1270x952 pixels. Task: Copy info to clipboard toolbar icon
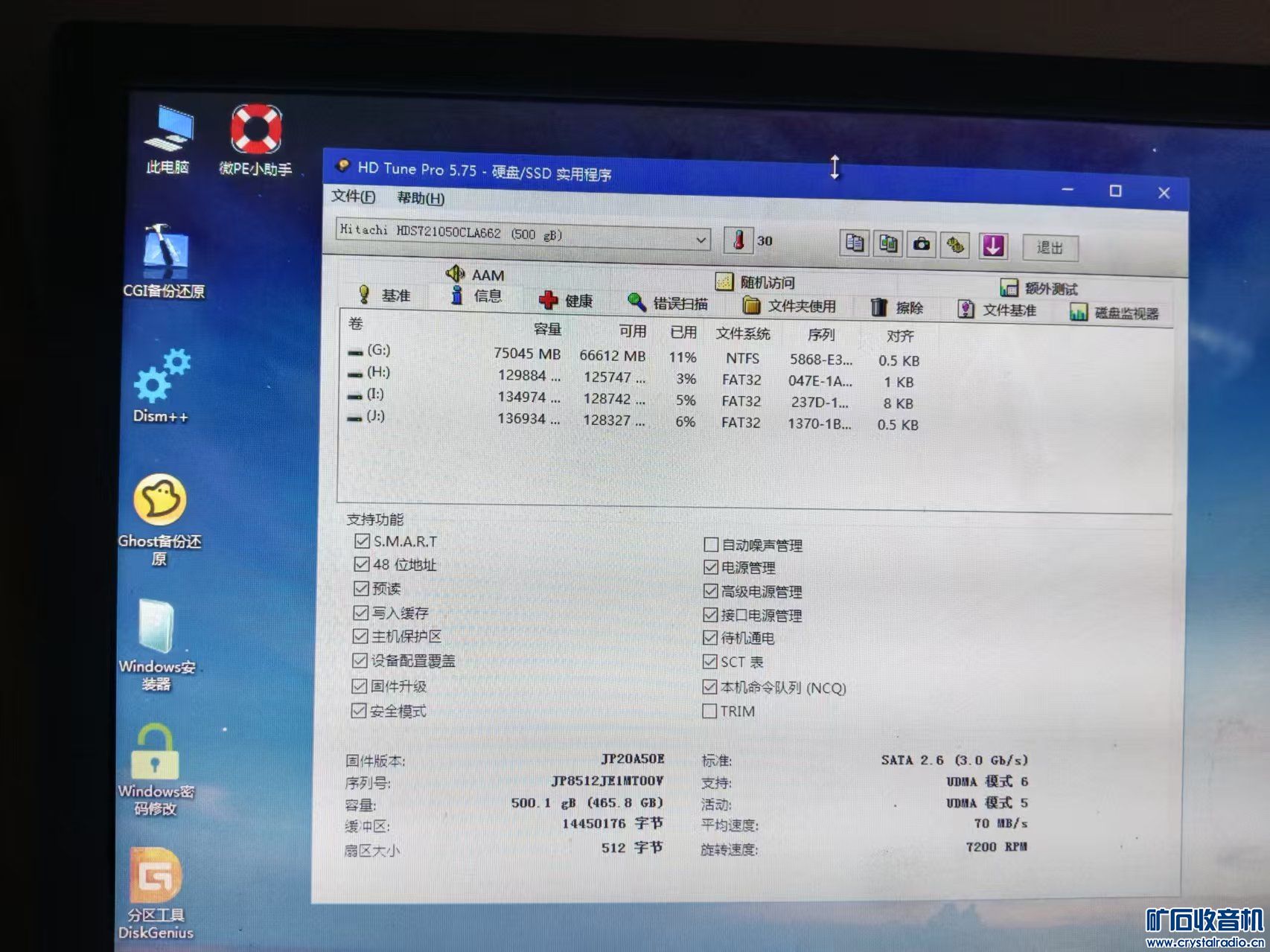(x=855, y=243)
